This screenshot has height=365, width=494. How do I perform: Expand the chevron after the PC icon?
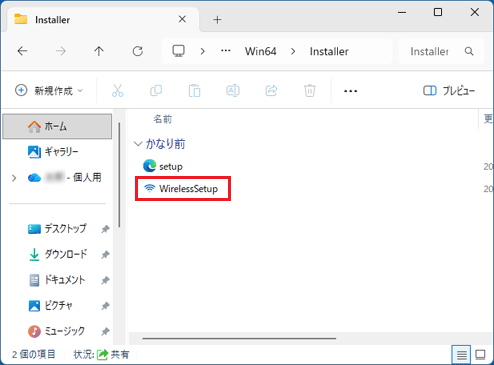click(202, 51)
